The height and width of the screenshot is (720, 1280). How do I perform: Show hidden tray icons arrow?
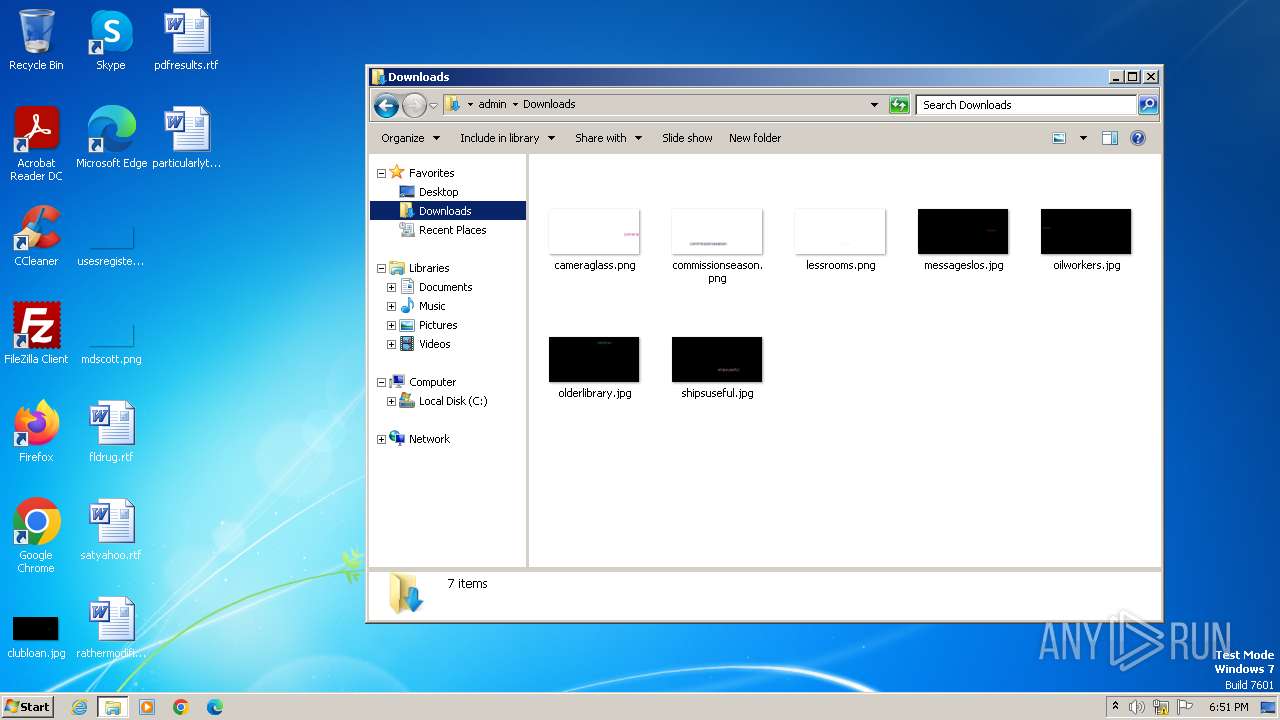[x=1115, y=707]
